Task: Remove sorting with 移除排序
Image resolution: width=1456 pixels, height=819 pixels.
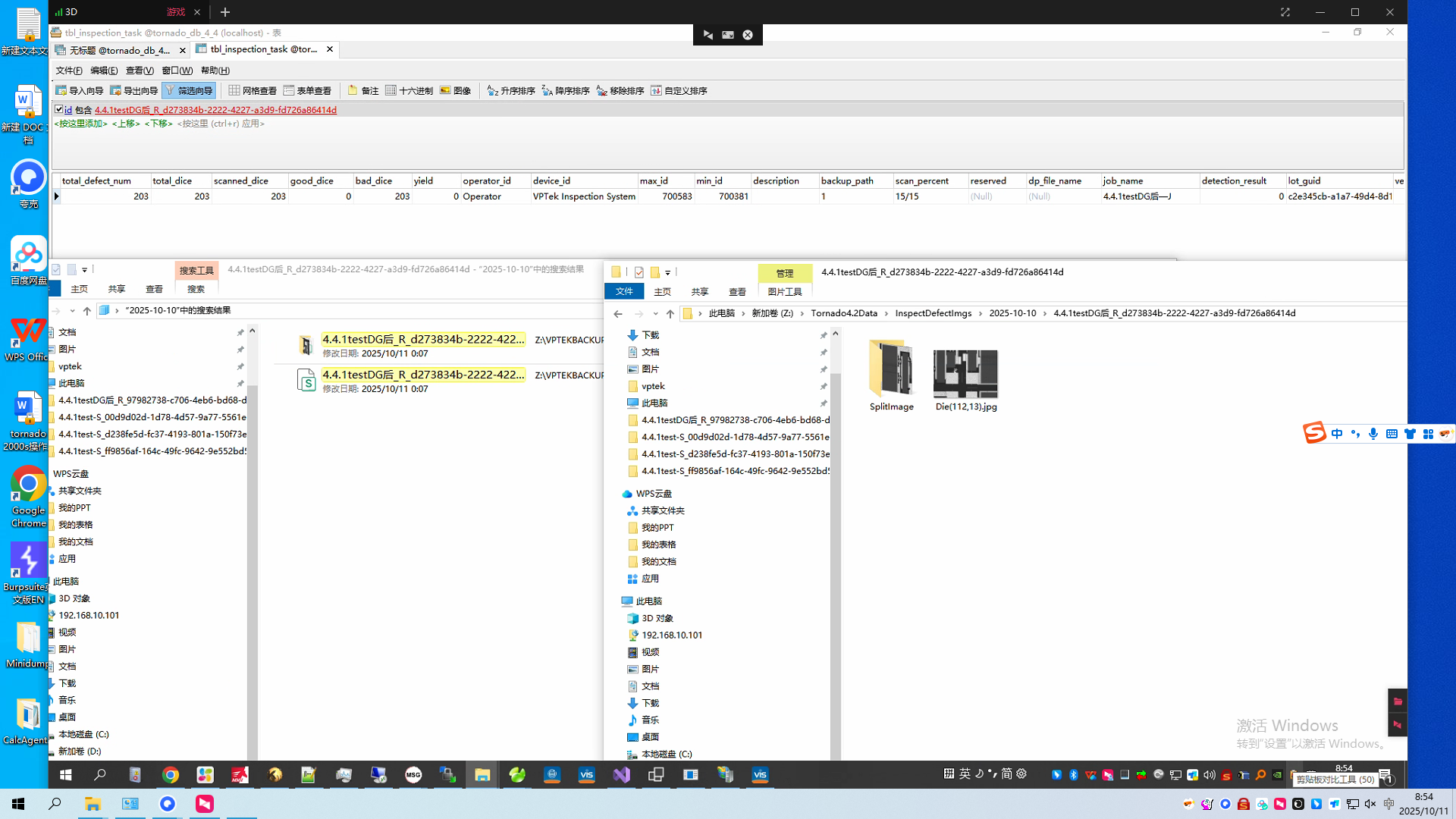Action: pos(620,91)
